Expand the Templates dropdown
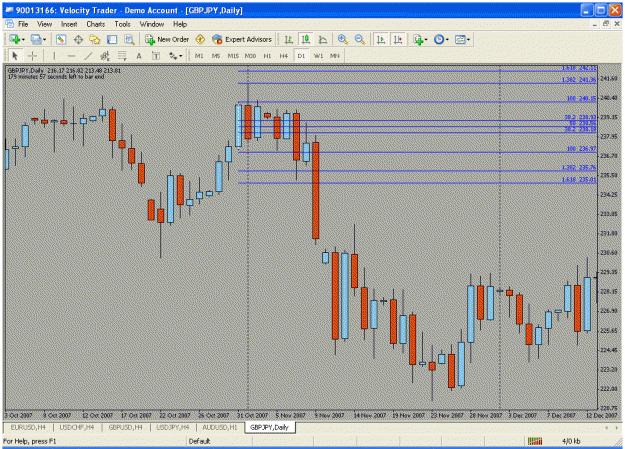625x449 pixels. [x=468, y=40]
